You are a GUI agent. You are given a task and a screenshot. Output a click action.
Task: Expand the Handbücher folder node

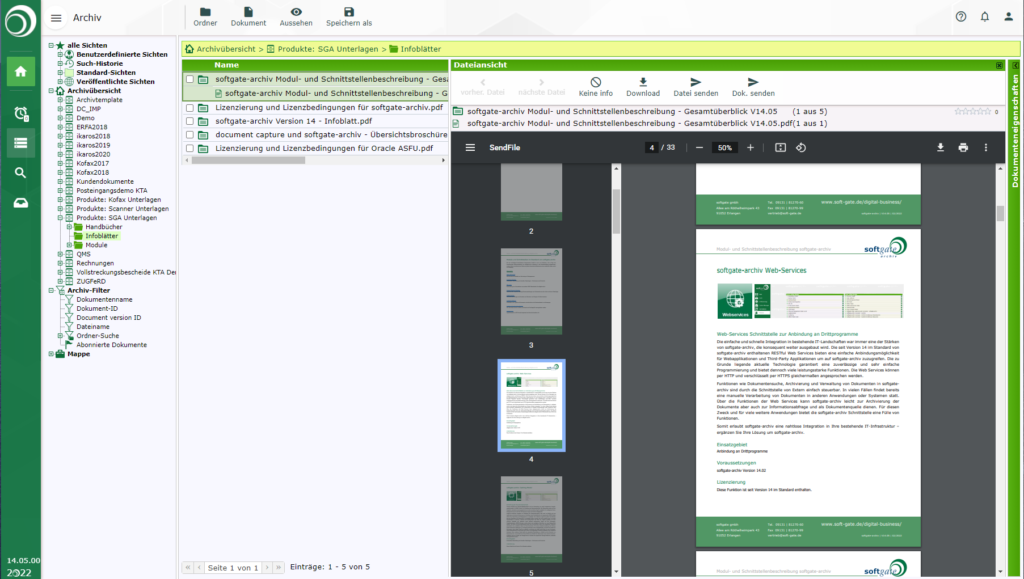(x=69, y=227)
